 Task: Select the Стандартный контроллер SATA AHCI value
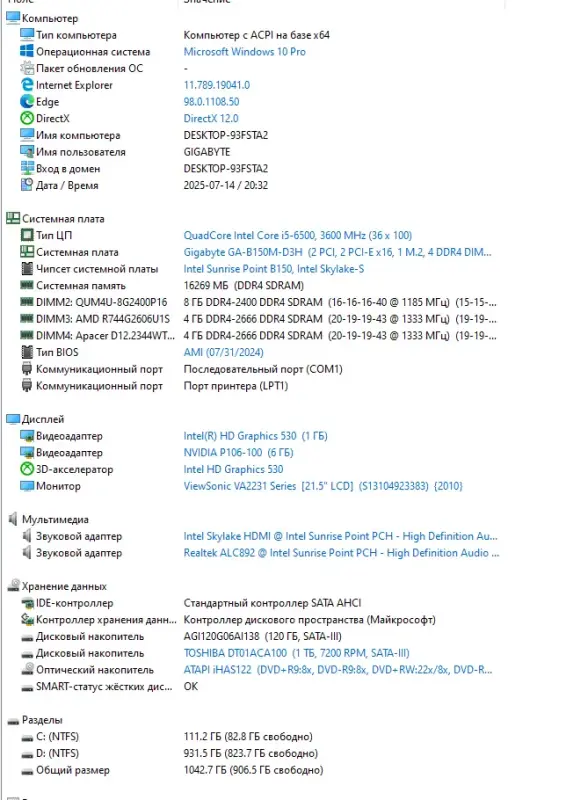272,603
